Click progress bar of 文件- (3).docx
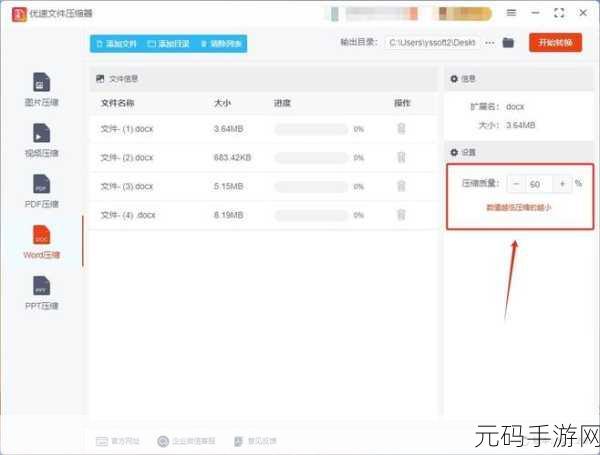600x455 pixels. pos(311,186)
